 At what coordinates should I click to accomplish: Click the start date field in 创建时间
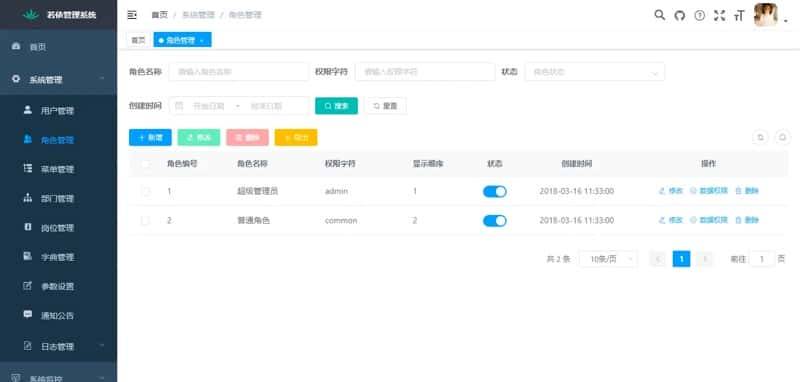(x=209, y=106)
